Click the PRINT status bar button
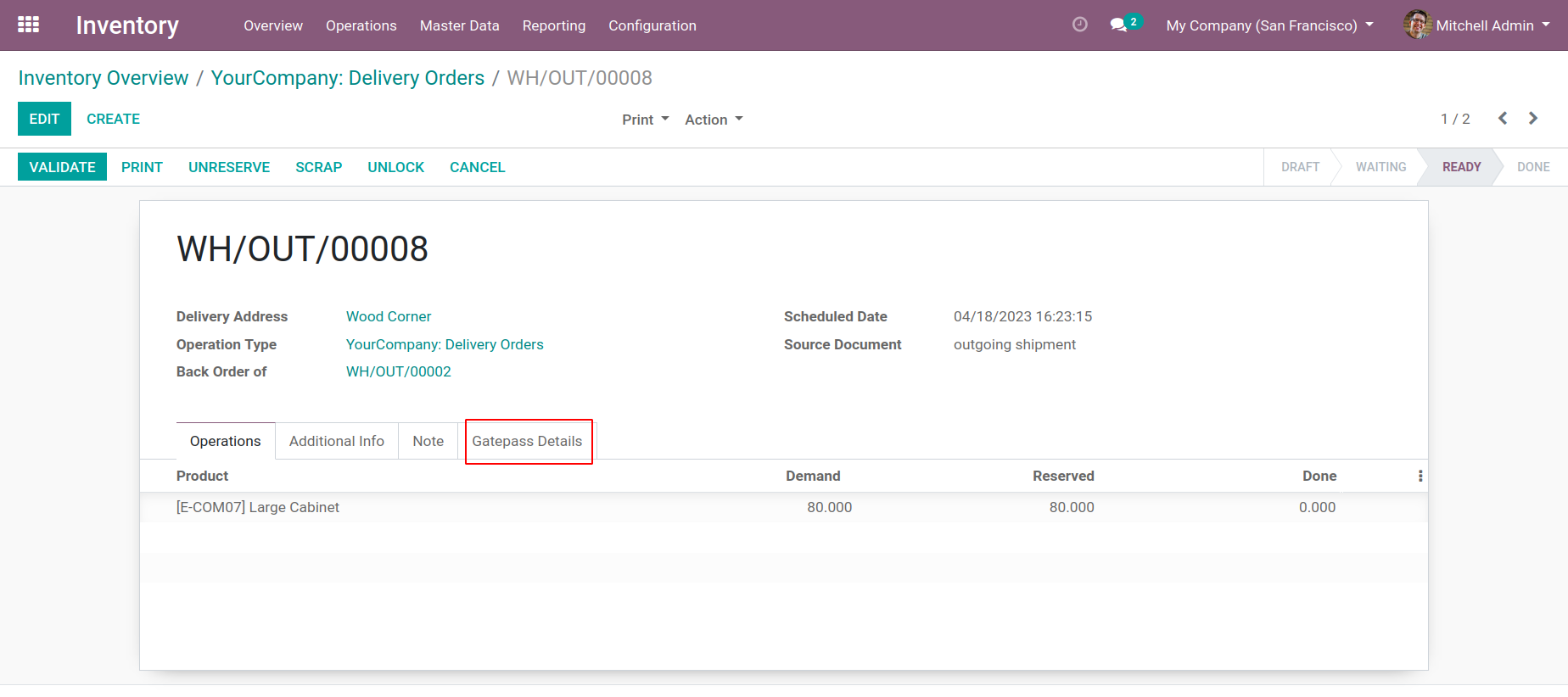This screenshot has width=1568, height=697. 142,167
